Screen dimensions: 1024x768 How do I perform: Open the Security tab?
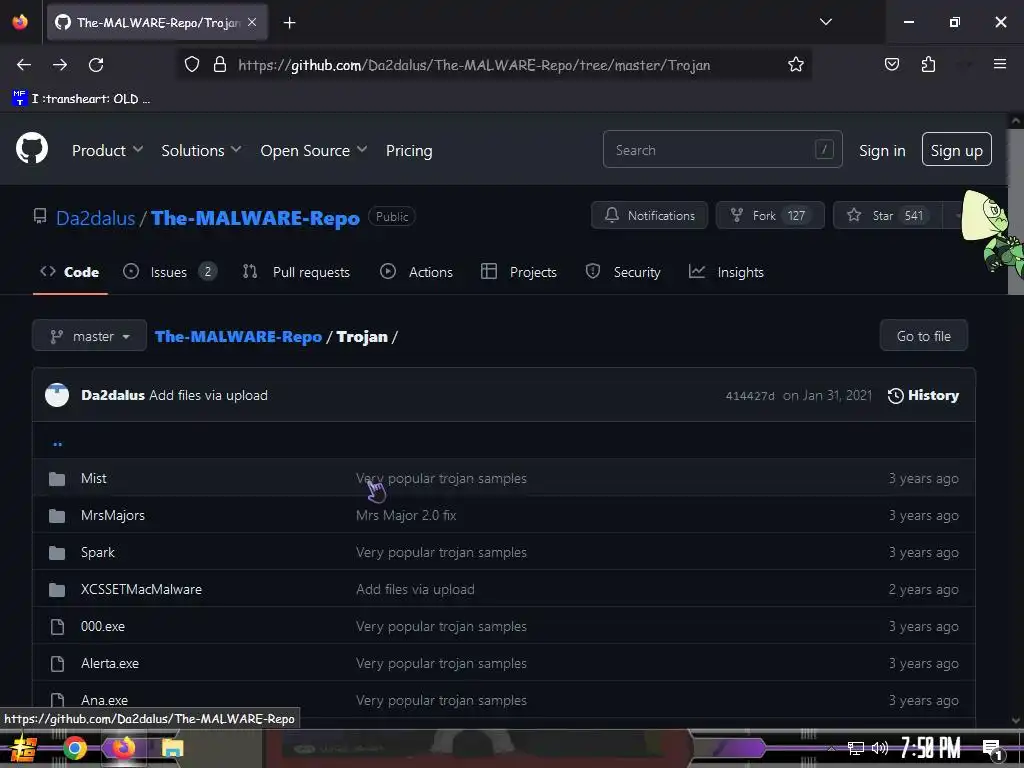[623, 272]
